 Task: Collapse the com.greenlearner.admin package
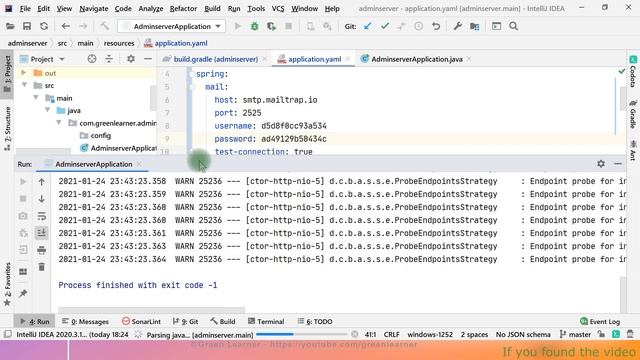pyautogui.click(x=59, y=123)
